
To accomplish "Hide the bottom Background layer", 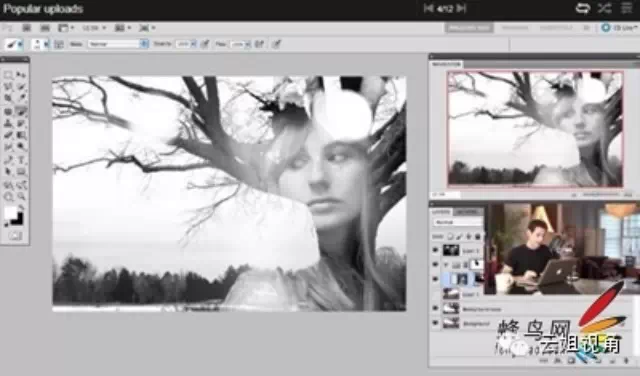I will click(436, 323).
